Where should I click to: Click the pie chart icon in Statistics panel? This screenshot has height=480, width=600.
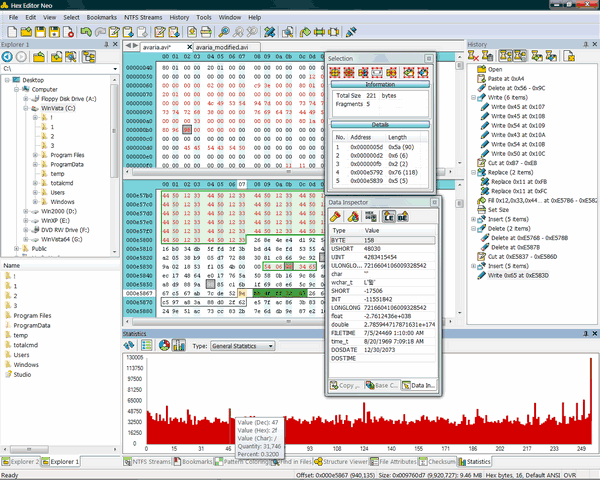point(164,346)
